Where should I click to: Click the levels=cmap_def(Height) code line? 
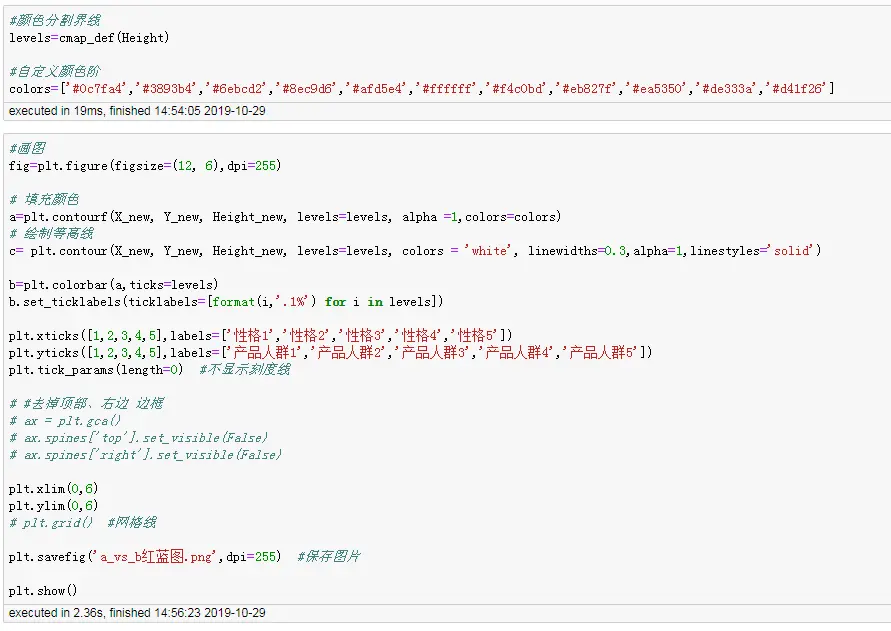point(89,38)
